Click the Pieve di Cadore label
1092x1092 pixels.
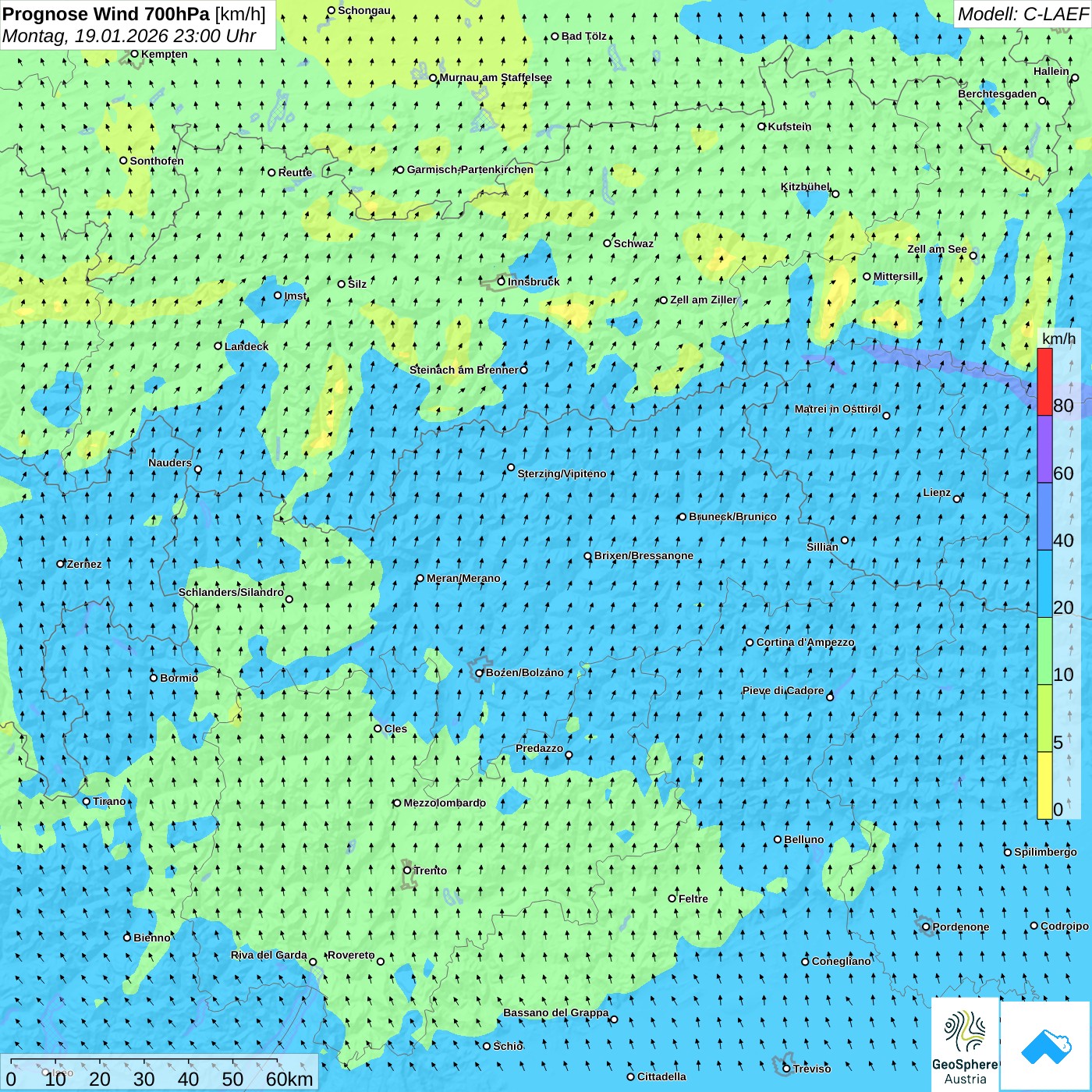(x=783, y=691)
